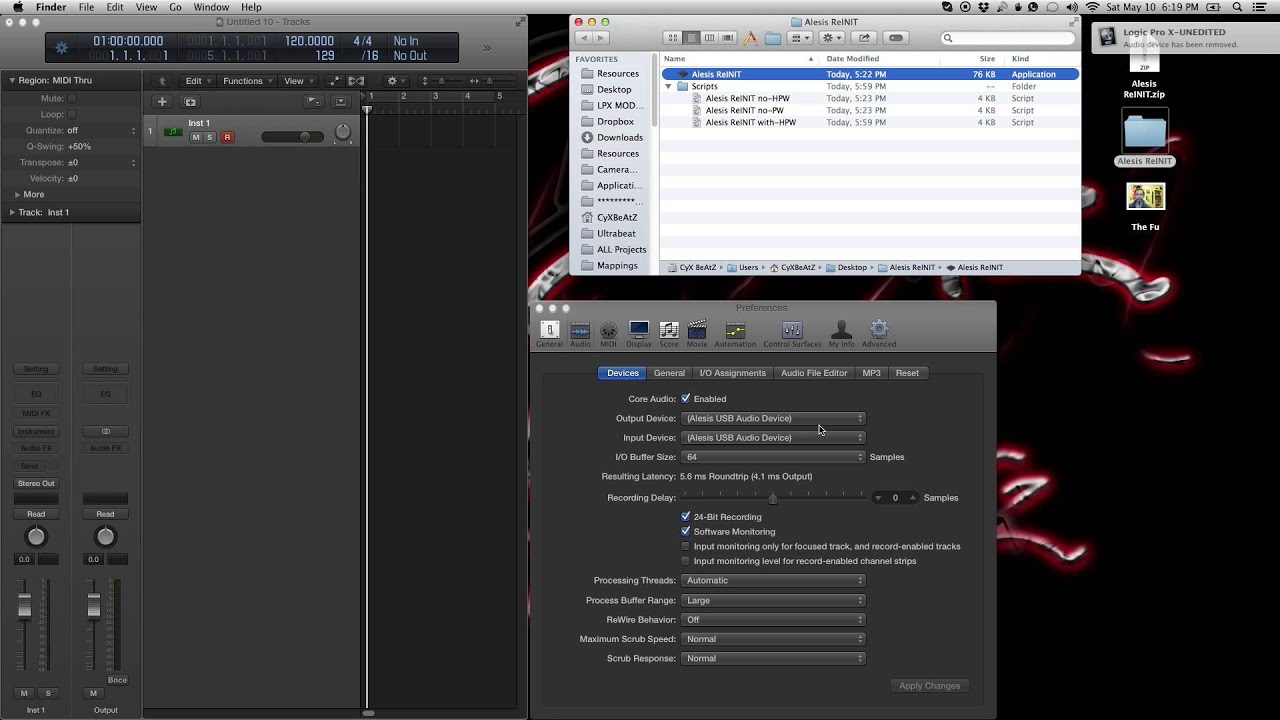Open Spotlight search in menu bar
The width and height of the screenshot is (1280, 720).
coord(1239,7)
